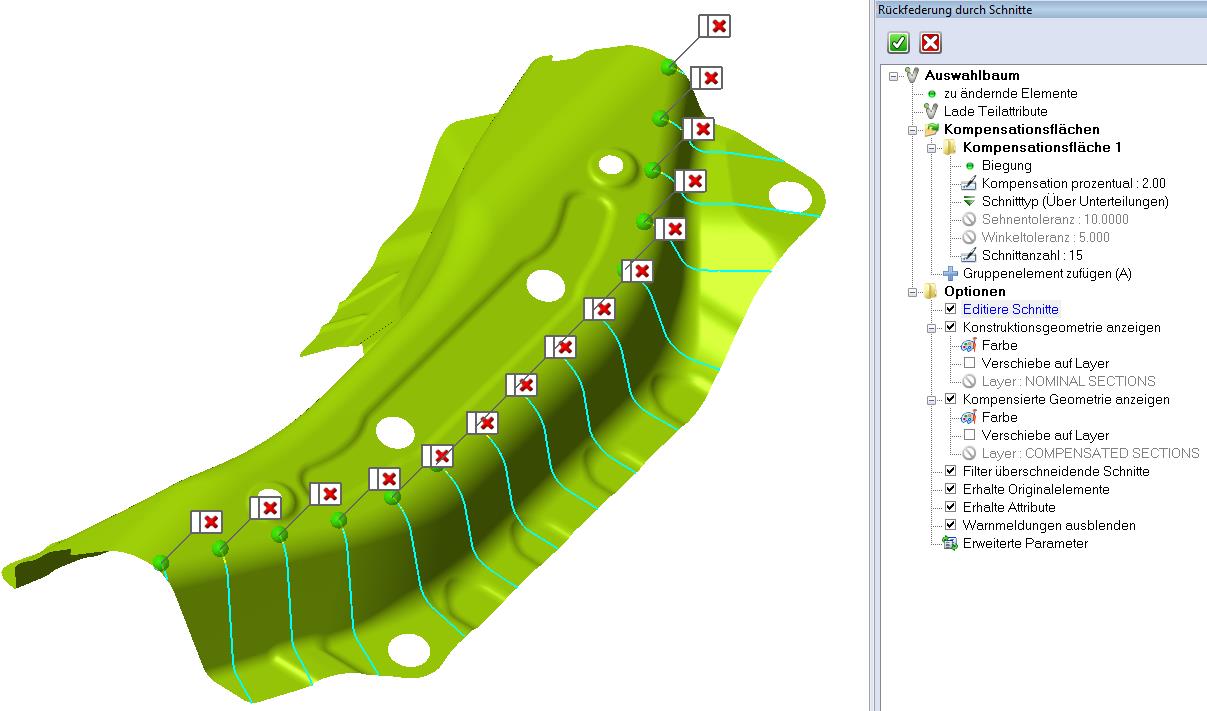Delete the topmost section via its red X
Image resolution: width=1207 pixels, height=711 pixels.
(x=720, y=26)
